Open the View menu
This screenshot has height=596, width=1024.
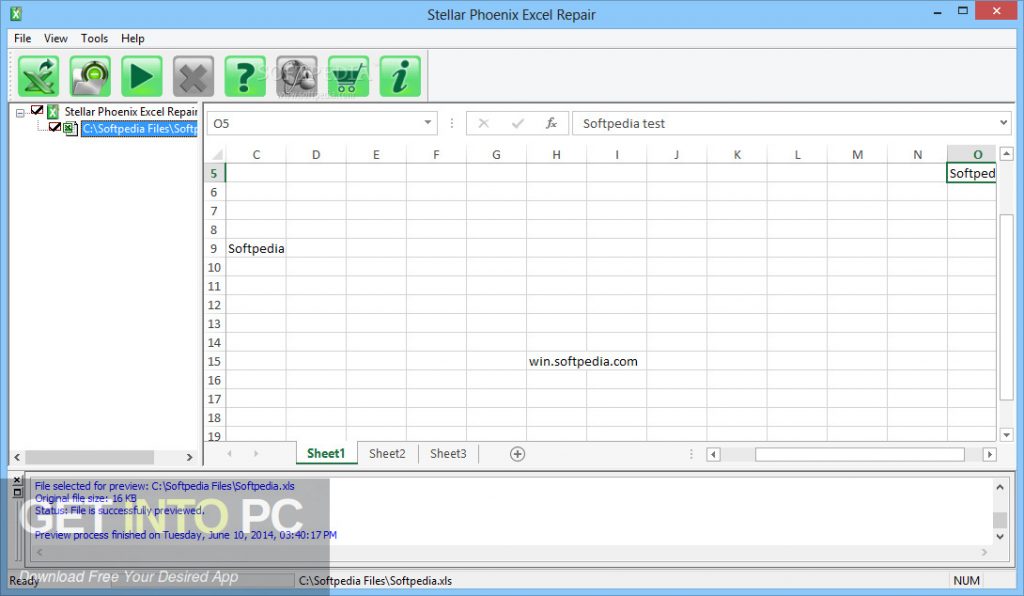point(56,39)
